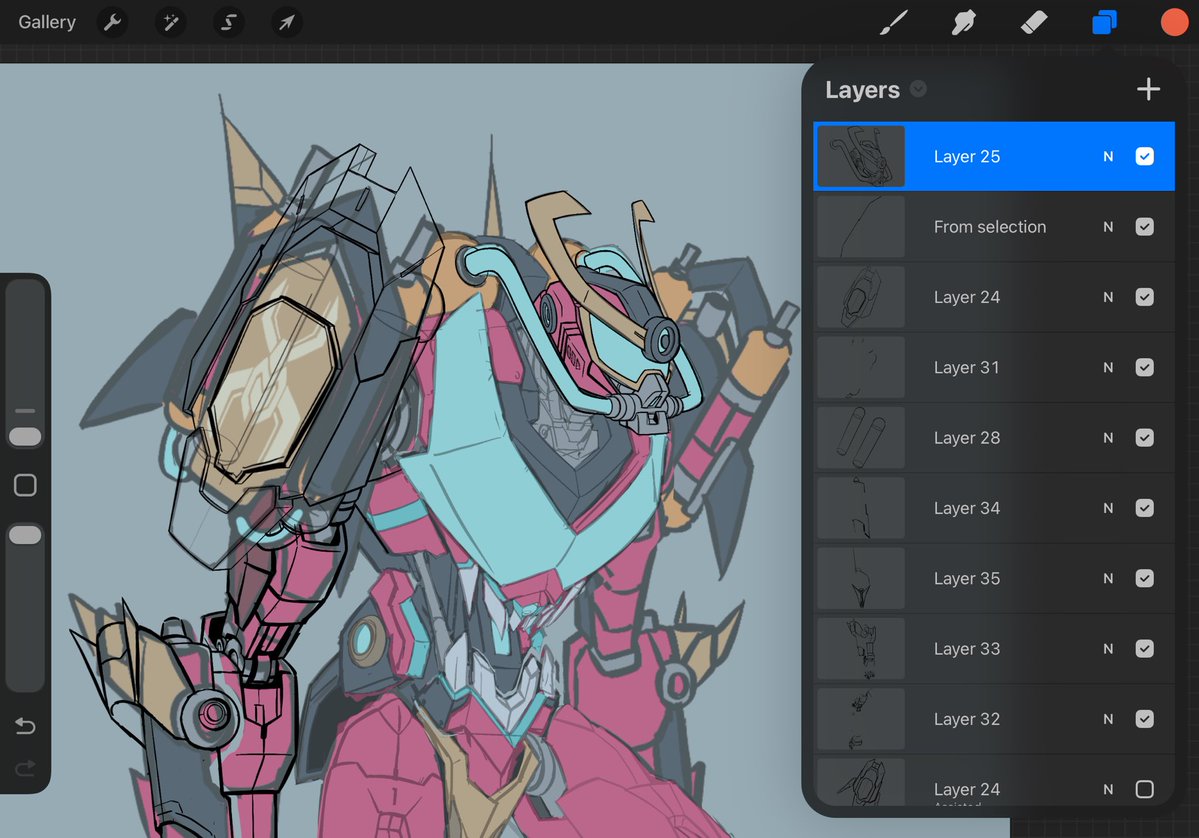Tap the square Modify button on sidebar
Screen dimensions: 1199x838
click(25, 486)
